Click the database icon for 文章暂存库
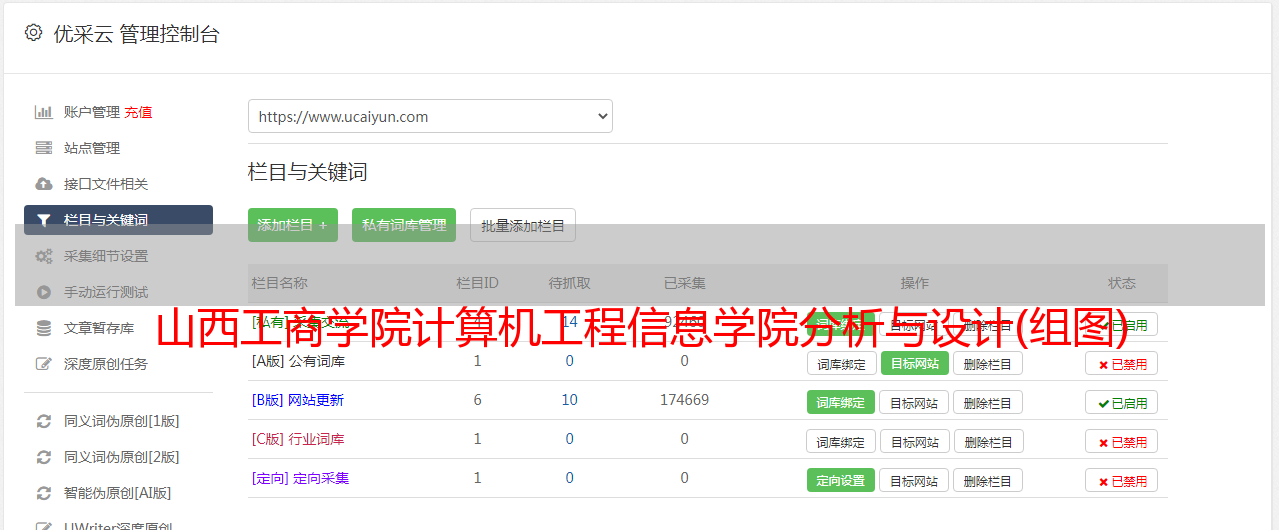The width and height of the screenshot is (1279, 530). click(x=44, y=328)
